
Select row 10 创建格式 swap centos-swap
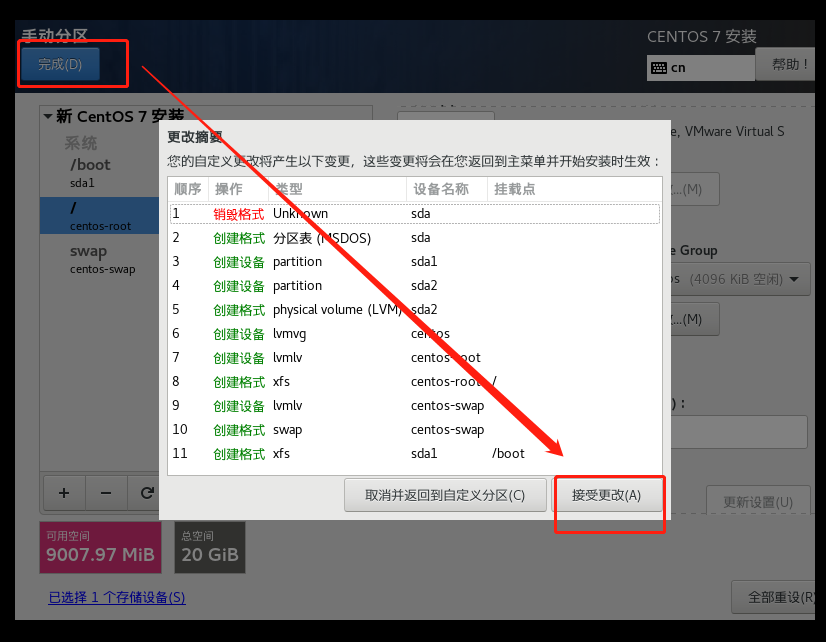[415, 429]
